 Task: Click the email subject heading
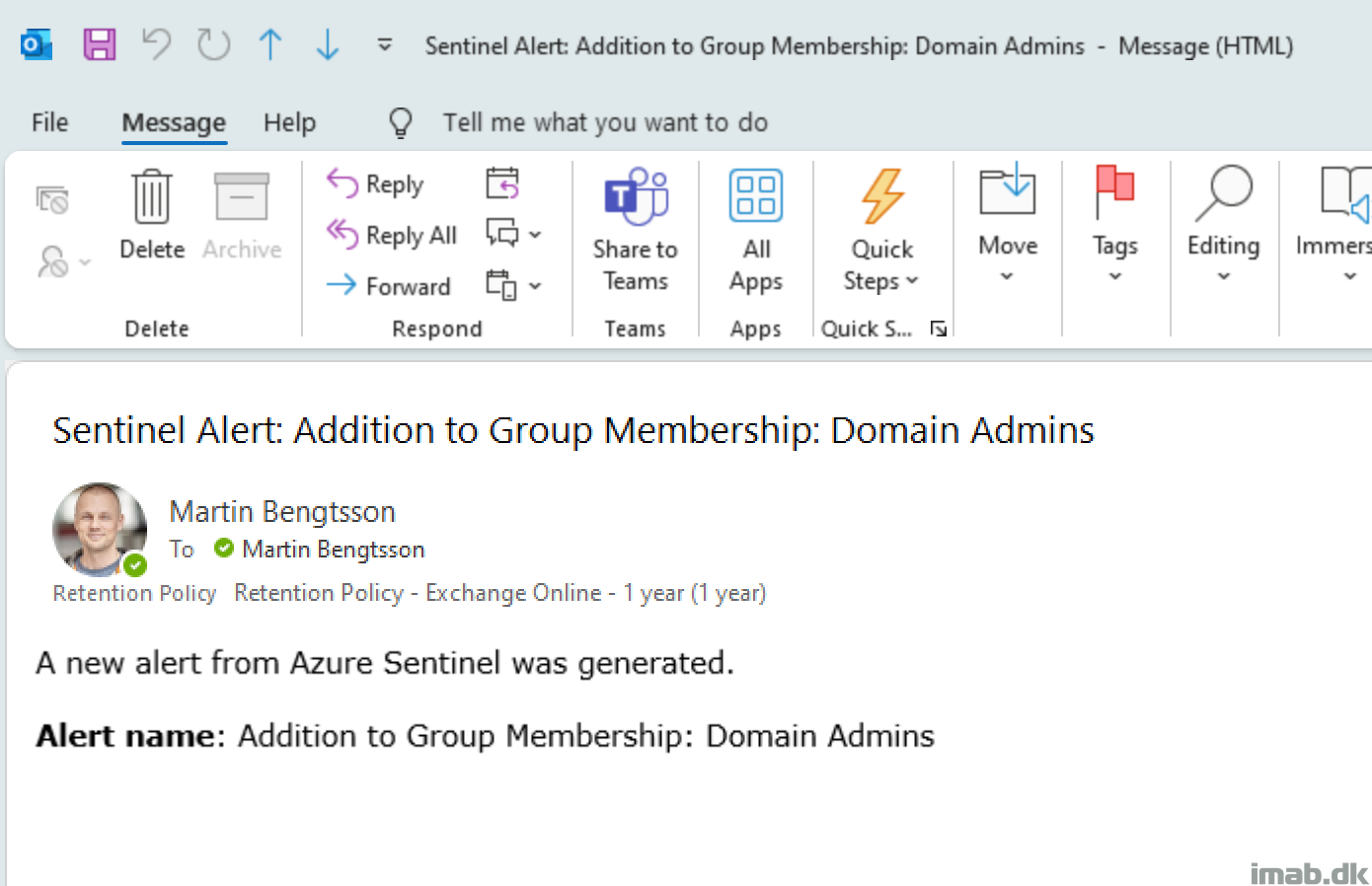(x=573, y=430)
